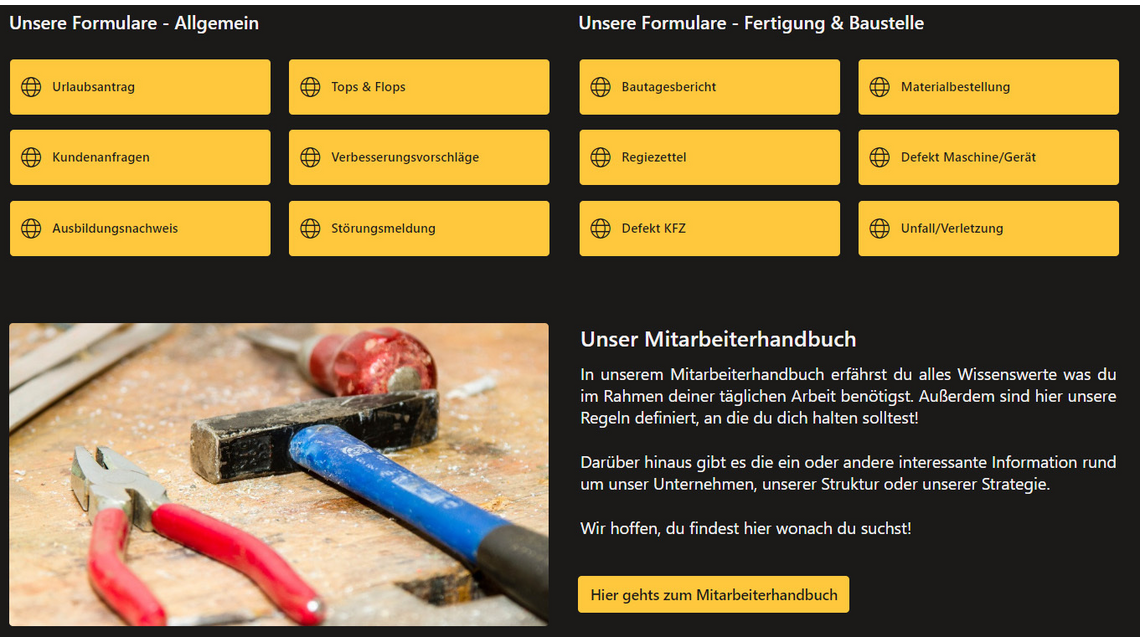Go to Hier gehts zum Mitarbeiterhandbuch

[x=713, y=595]
